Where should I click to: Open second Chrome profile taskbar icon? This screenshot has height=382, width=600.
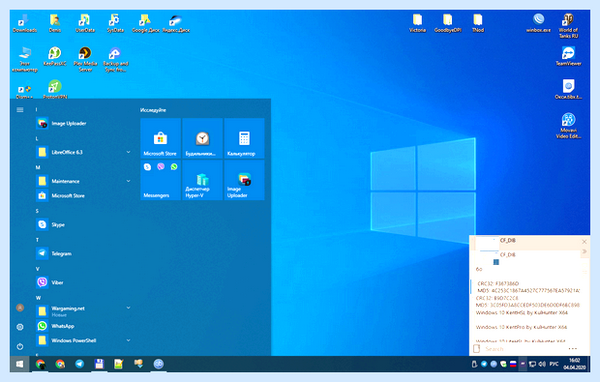(x=60, y=364)
